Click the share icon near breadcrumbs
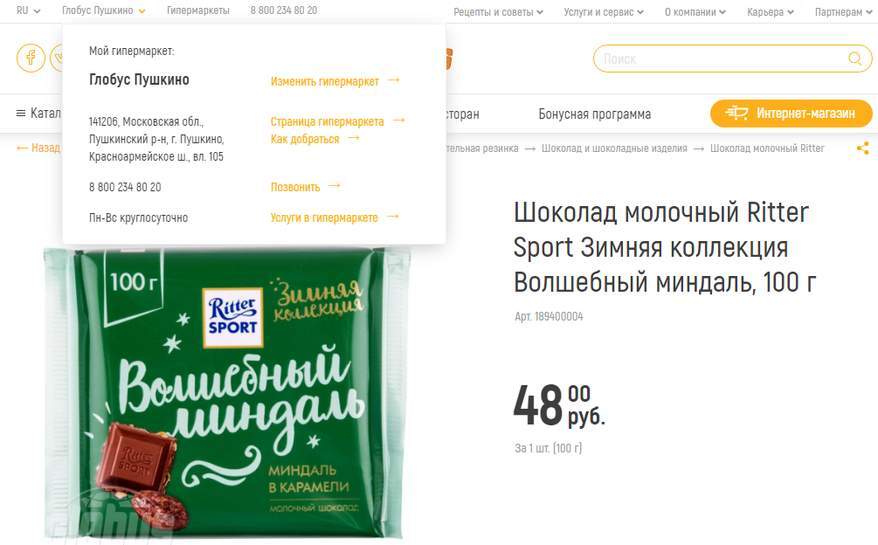This screenshot has width=878, height=545. [x=863, y=148]
